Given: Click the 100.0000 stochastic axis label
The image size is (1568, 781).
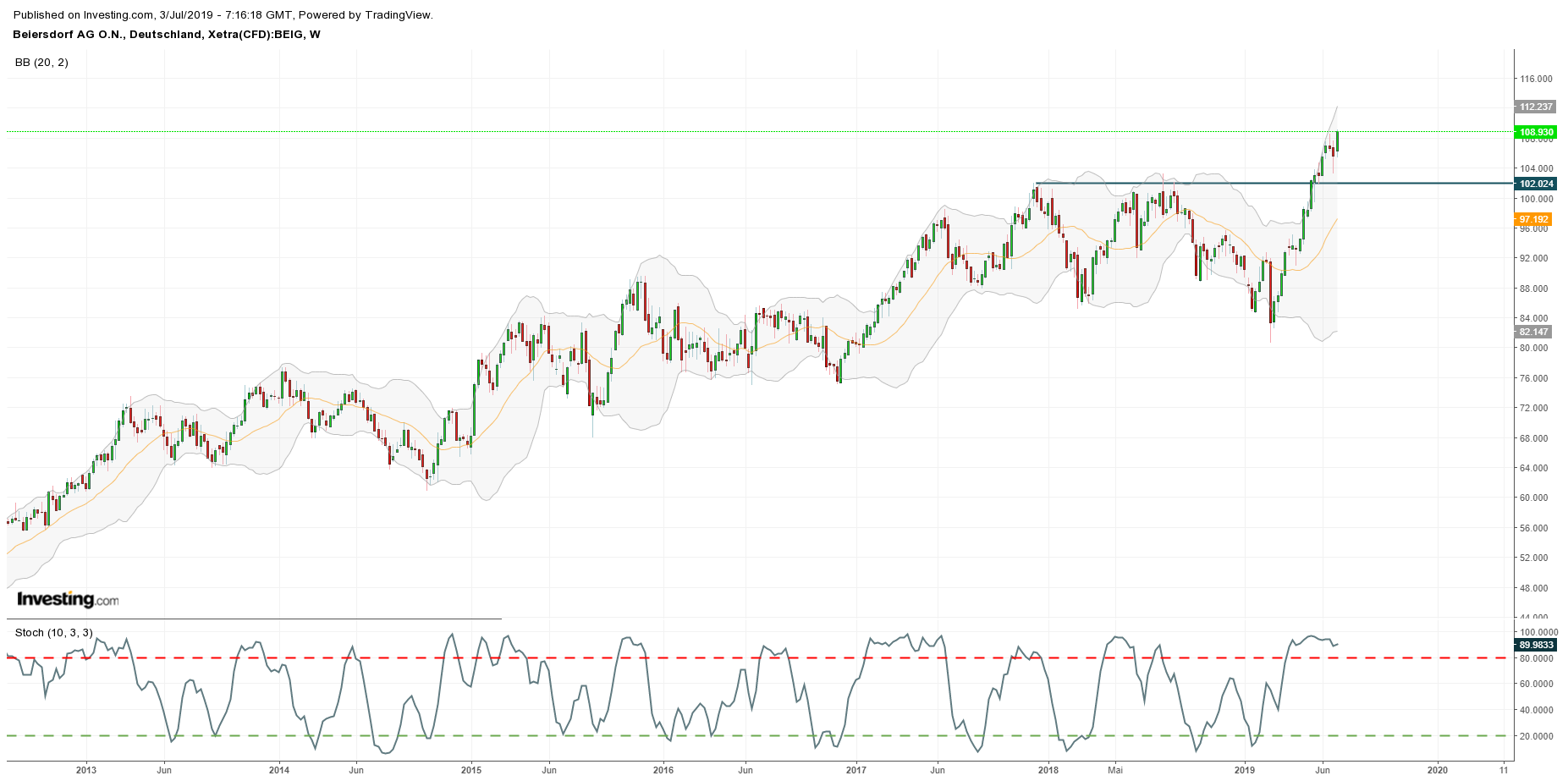Looking at the screenshot, I should point(1538,632).
